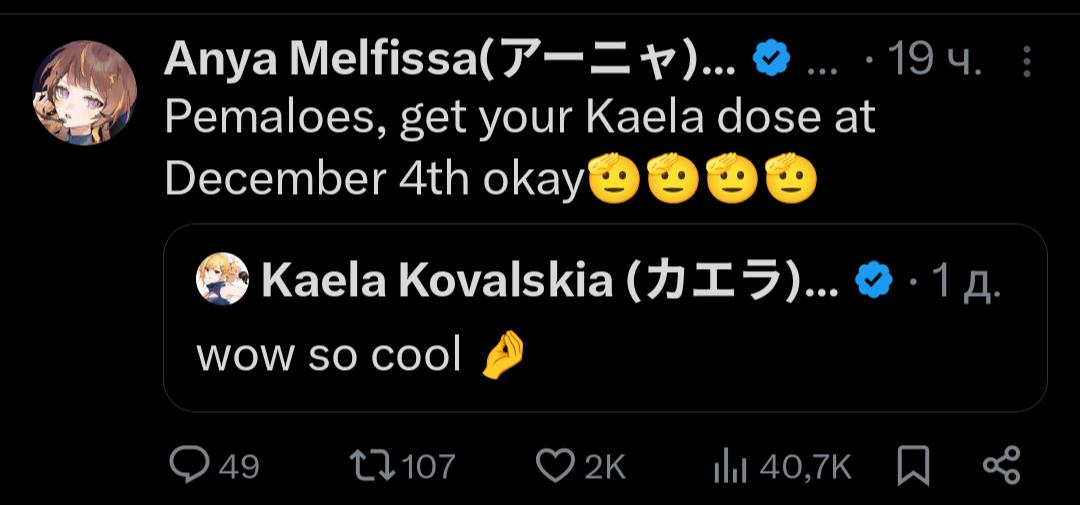Open the reply comment icon
The height and width of the screenshot is (505, 1080).
coord(188,465)
